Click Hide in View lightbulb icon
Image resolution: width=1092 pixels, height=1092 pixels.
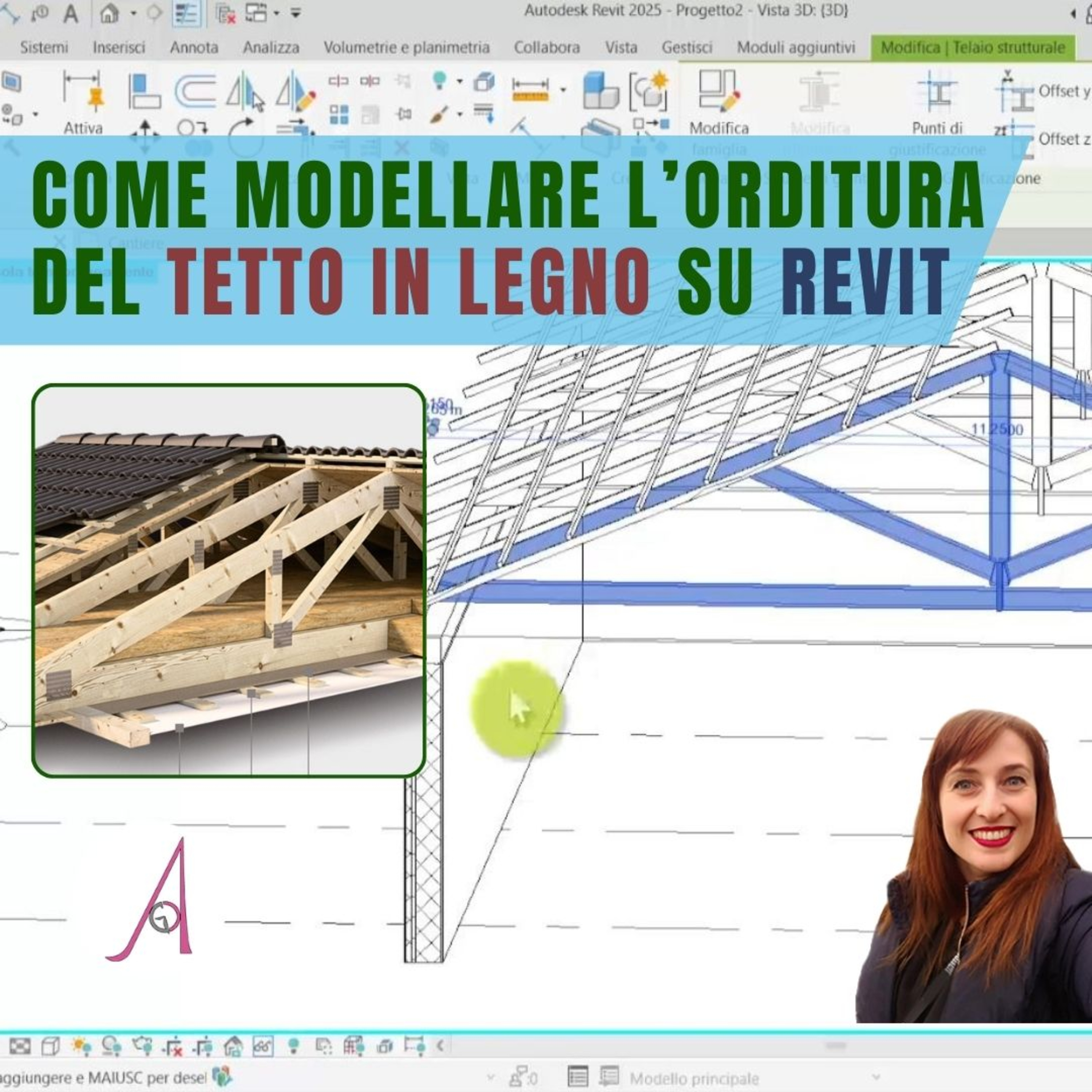pyautogui.click(x=439, y=81)
